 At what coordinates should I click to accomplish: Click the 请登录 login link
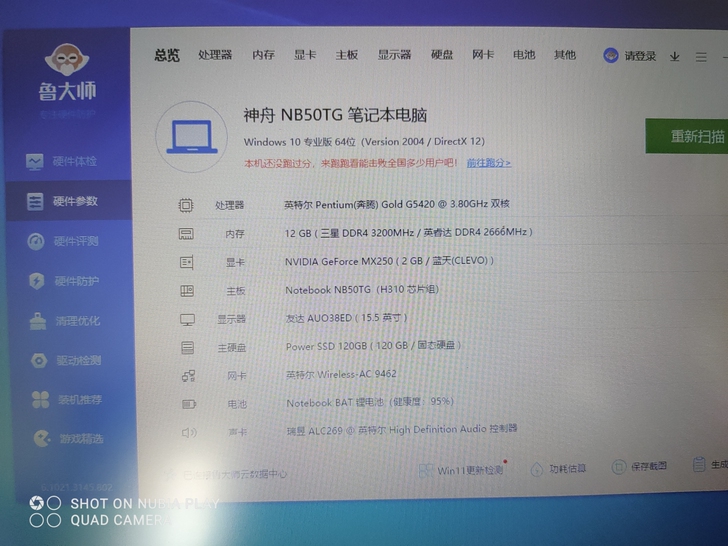point(640,56)
